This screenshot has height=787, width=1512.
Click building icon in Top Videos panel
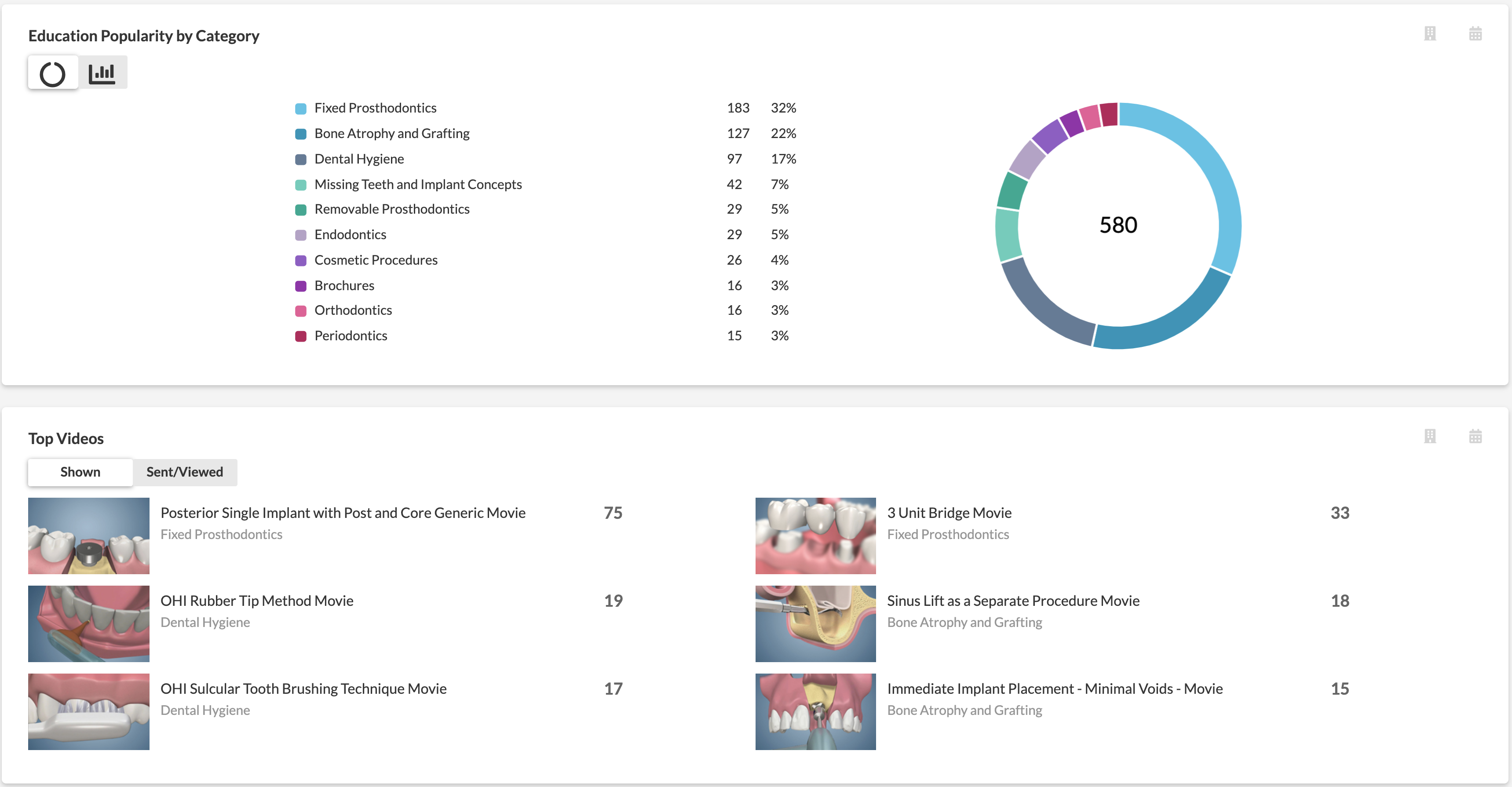(1430, 437)
